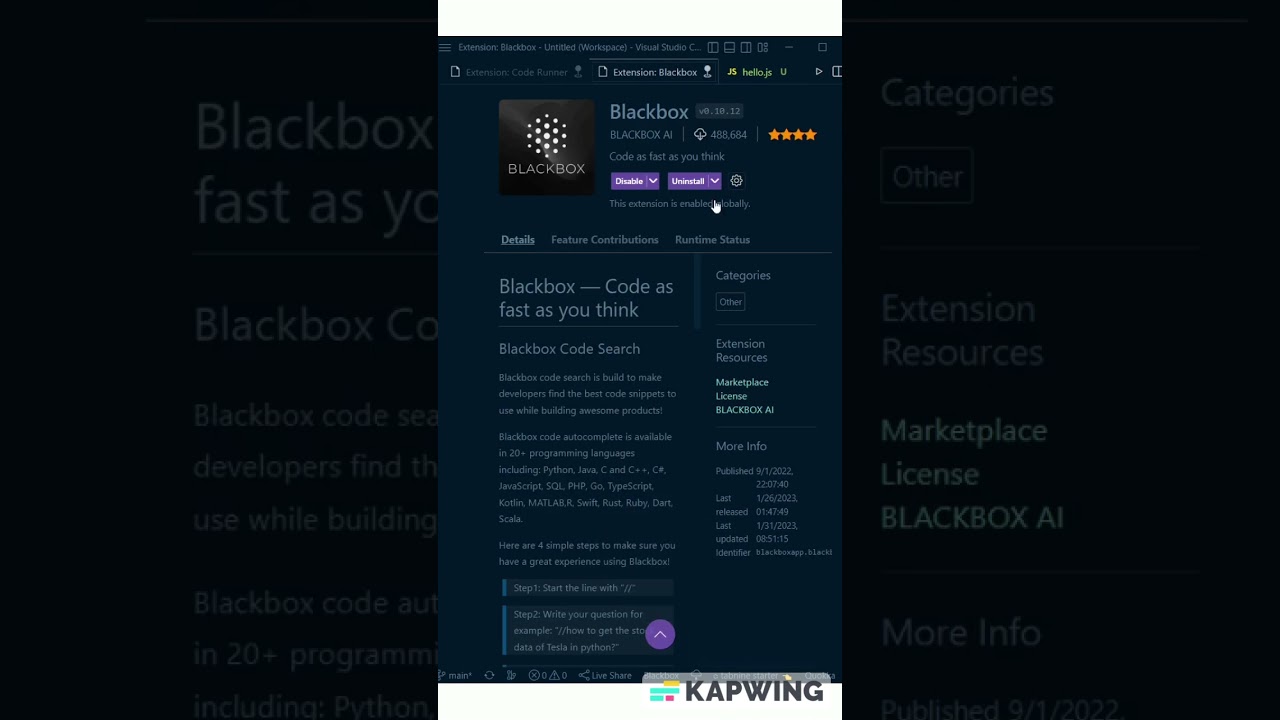1280x720 pixels.
Task: Unpin the Extension: Blackbox tab
Action: 707,72
